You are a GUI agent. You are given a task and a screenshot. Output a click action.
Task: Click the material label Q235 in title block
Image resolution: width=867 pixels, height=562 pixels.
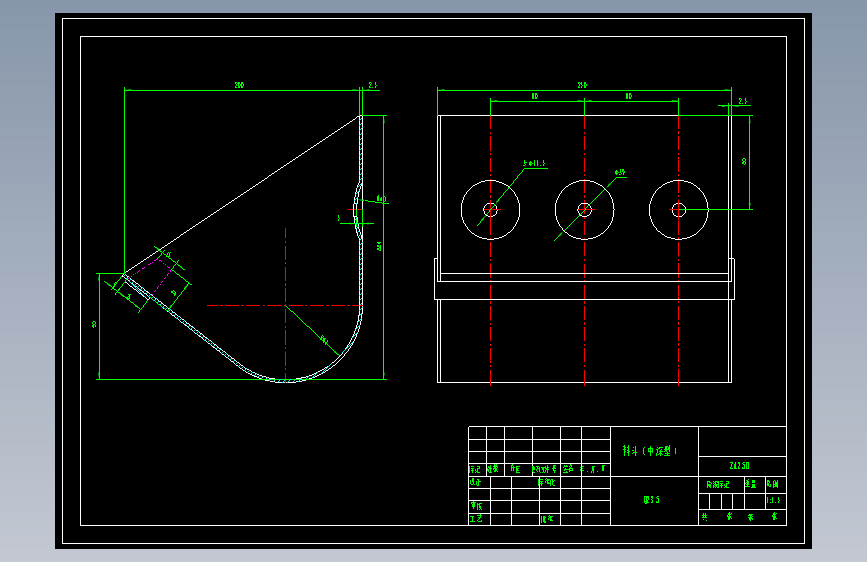tap(651, 499)
